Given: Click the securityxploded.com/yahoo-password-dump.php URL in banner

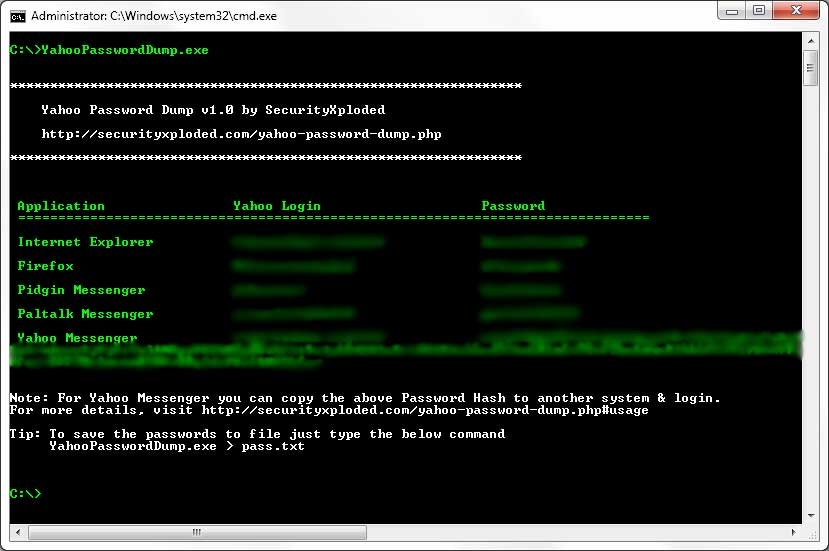Looking at the screenshot, I should (x=241, y=134).
